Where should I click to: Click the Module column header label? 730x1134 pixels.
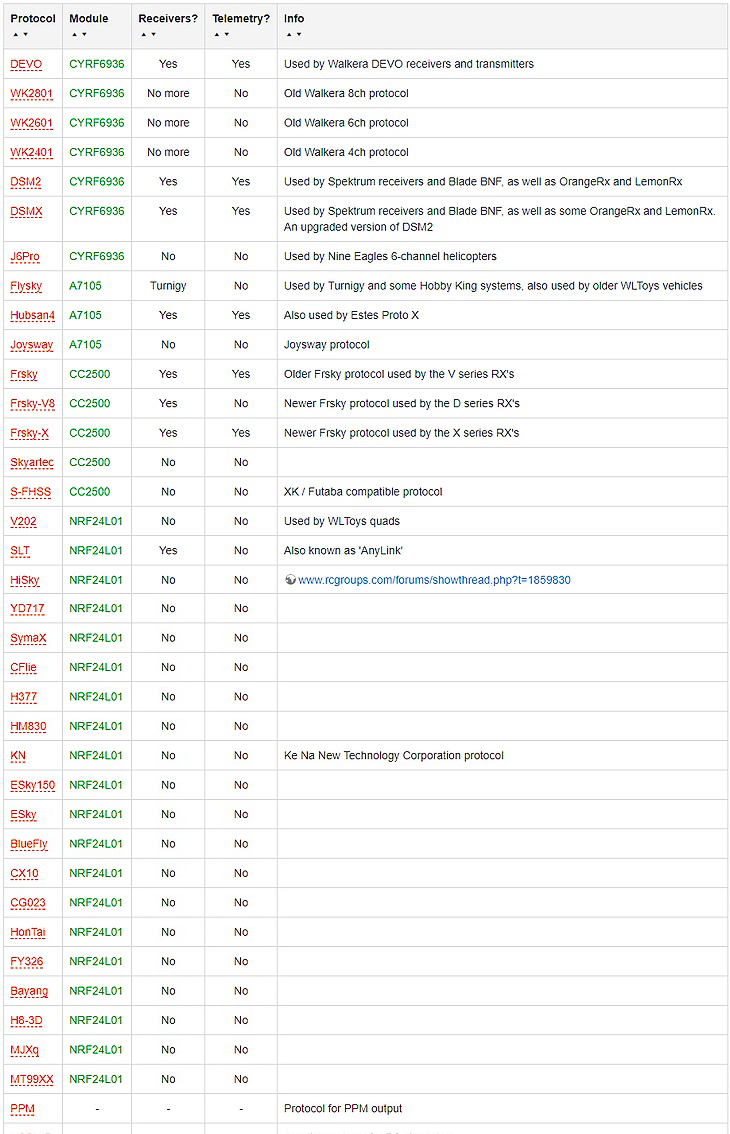(89, 19)
